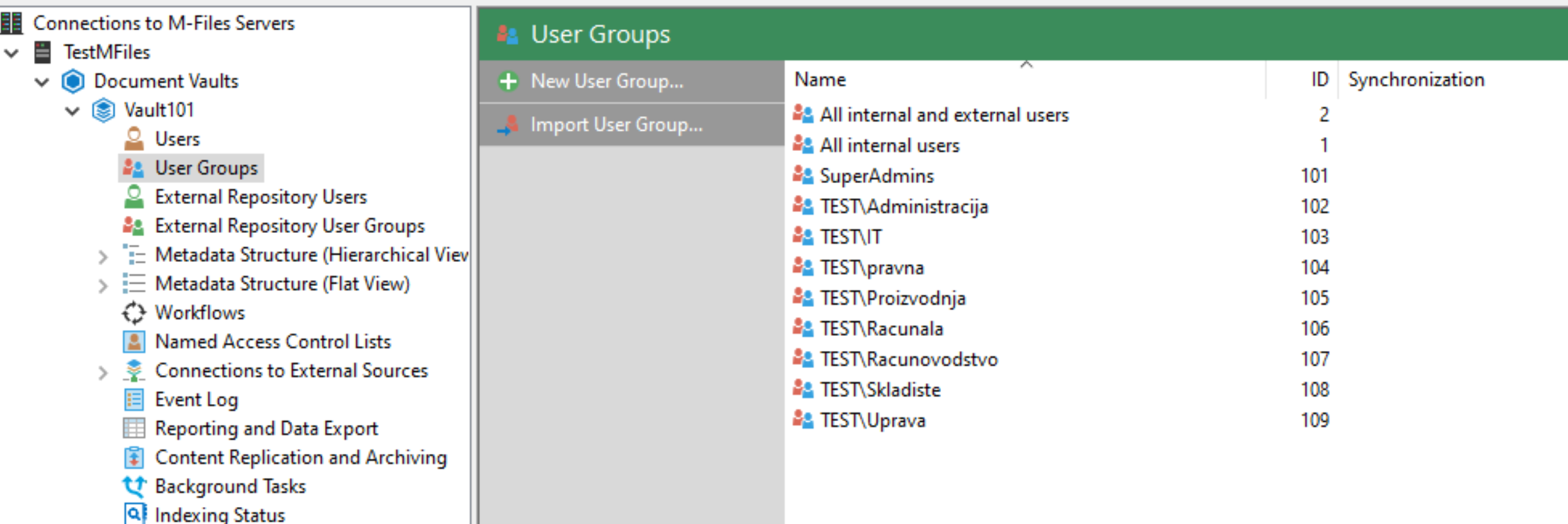Image resolution: width=1568 pixels, height=524 pixels.
Task: Click the ID value 103
Action: [1314, 237]
